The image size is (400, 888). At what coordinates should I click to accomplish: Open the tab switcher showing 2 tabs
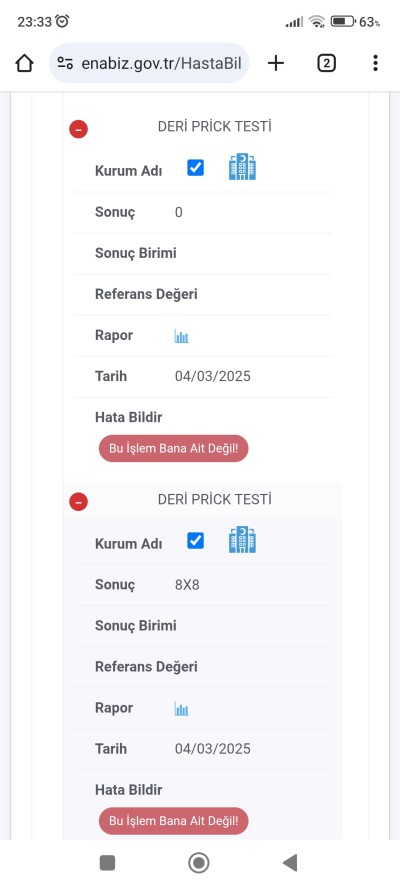tap(326, 63)
